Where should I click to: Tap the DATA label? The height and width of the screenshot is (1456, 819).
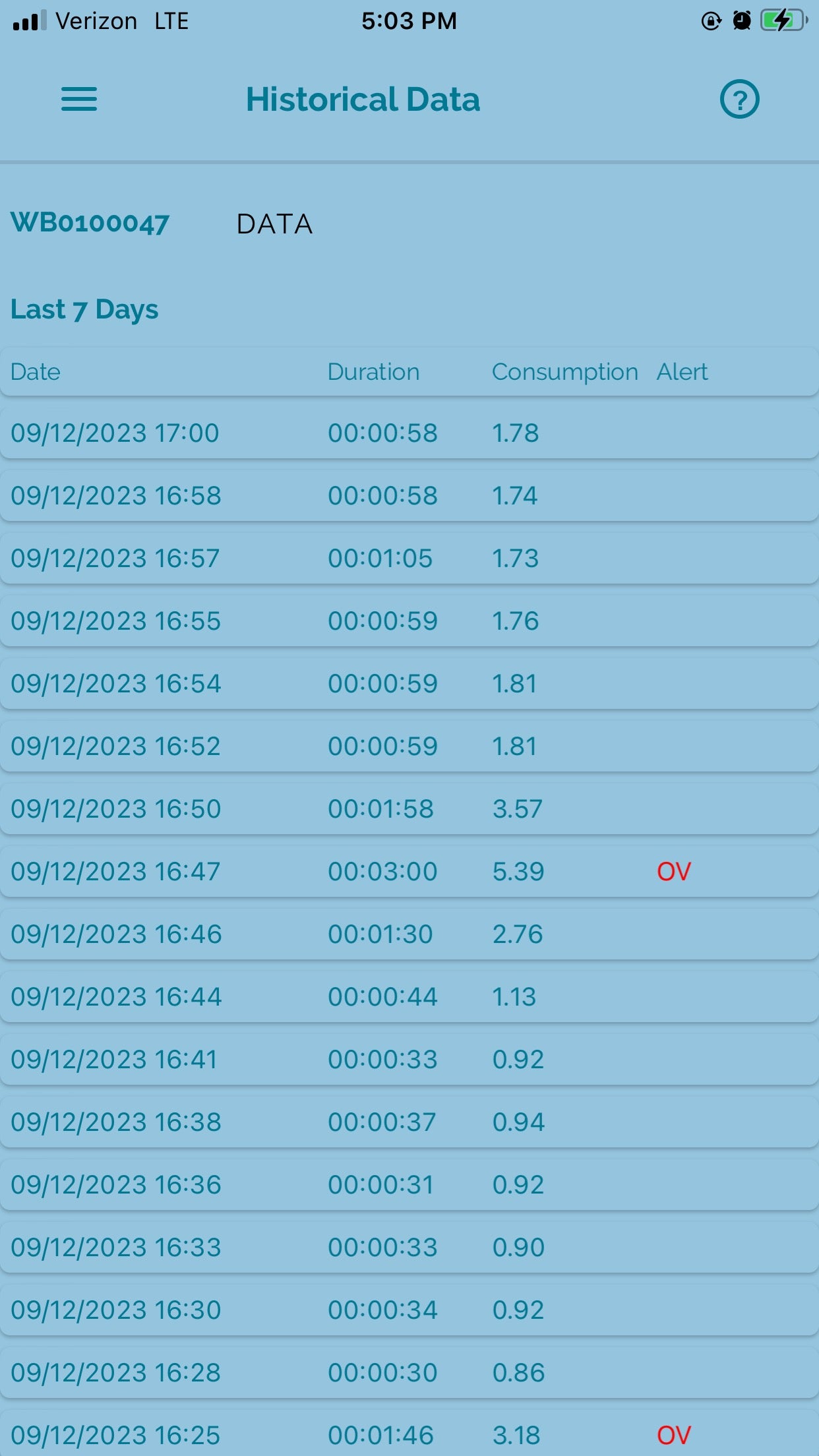pos(274,224)
